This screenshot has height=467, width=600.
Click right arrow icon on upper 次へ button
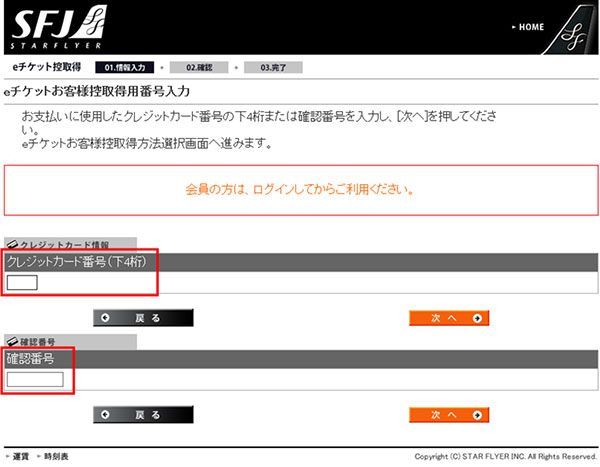click(x=477, y=318)
